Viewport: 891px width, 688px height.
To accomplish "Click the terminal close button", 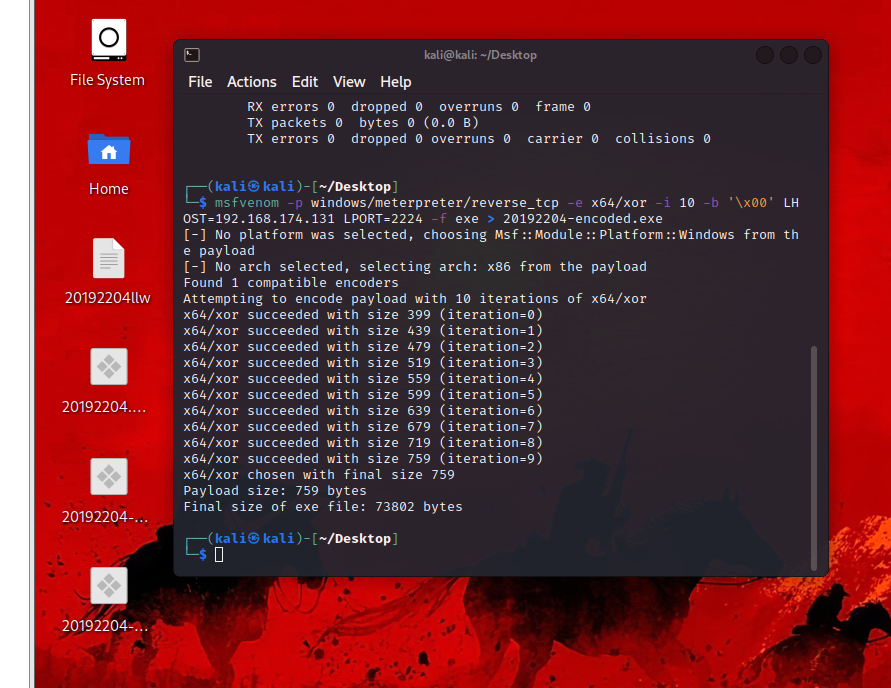I will point(813,55).
